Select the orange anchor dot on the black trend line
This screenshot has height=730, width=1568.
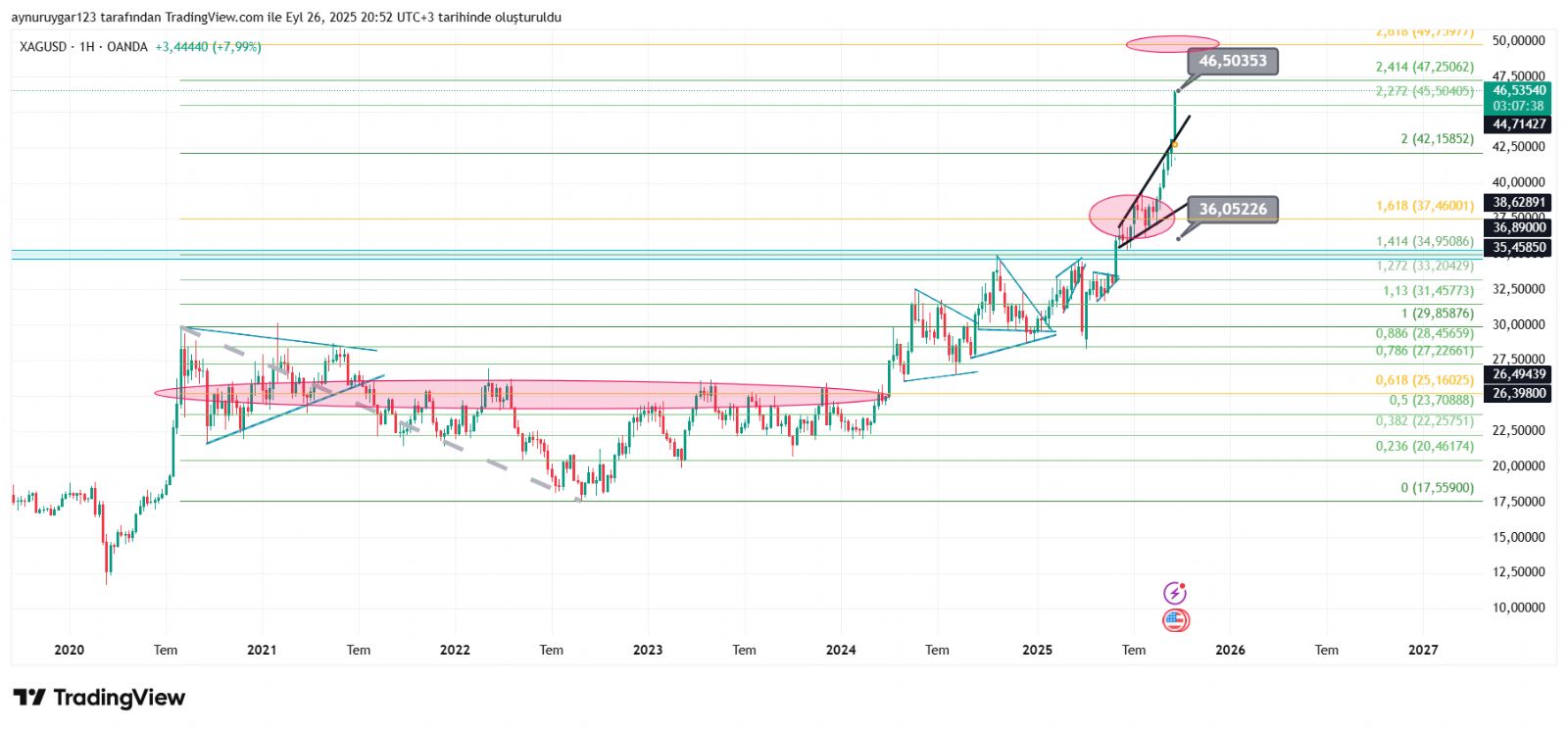click(x=1174, y=145)
